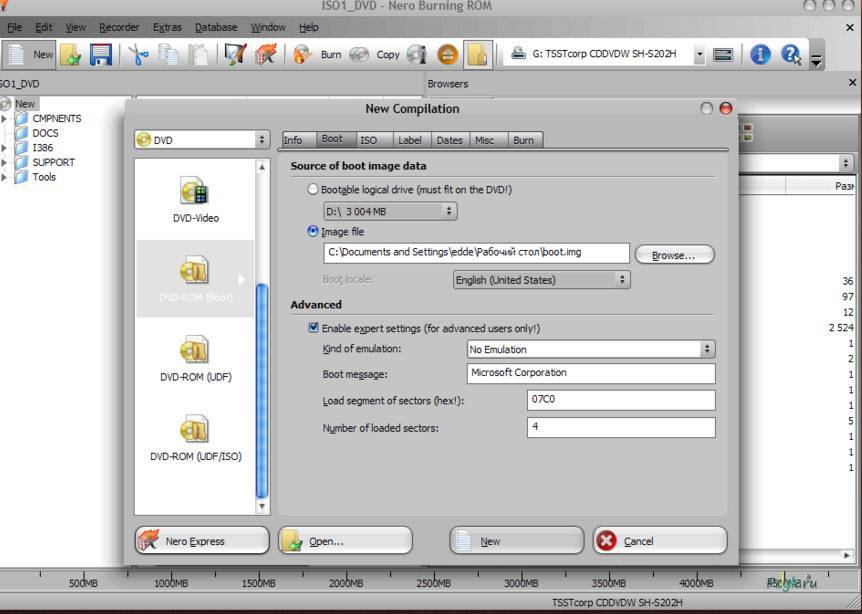Switch to the ISO tab
862x614 pixels.
(x=369, y=140)
